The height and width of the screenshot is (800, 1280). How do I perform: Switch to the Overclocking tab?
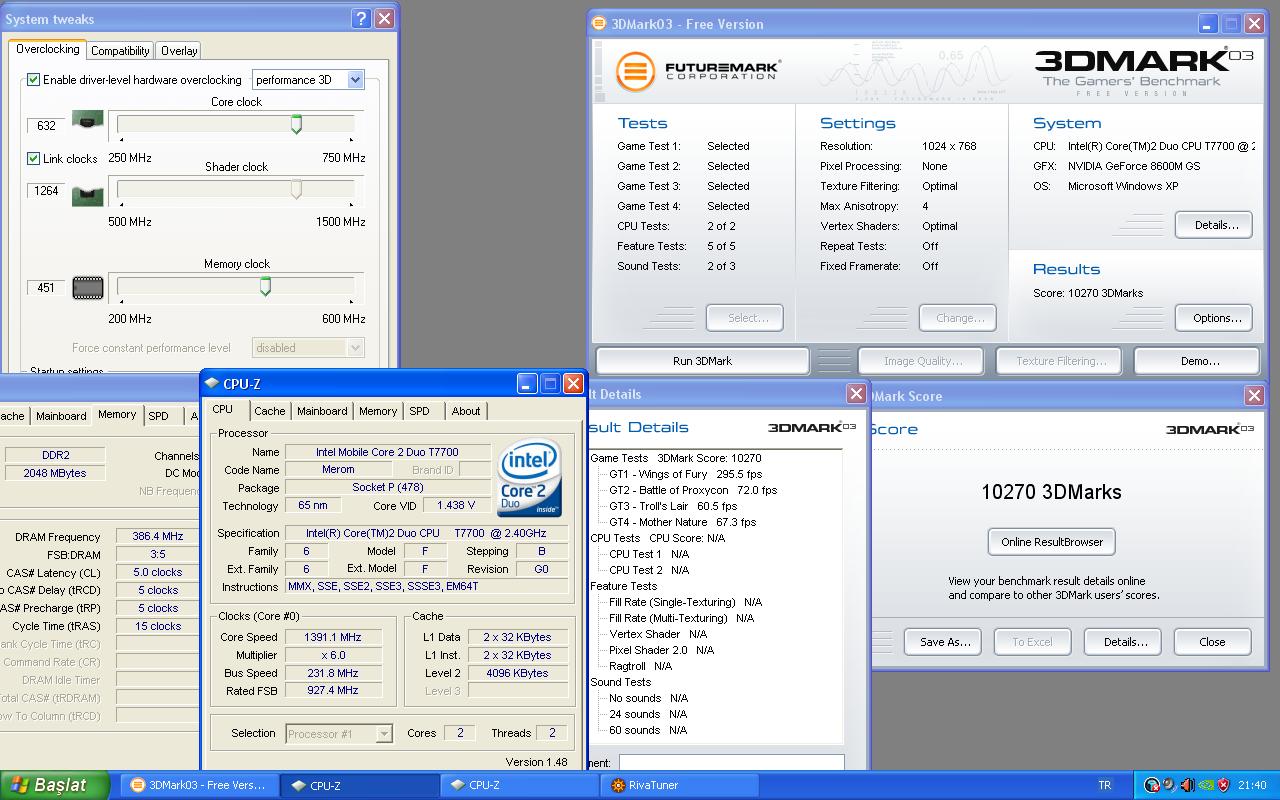(47, 49)
